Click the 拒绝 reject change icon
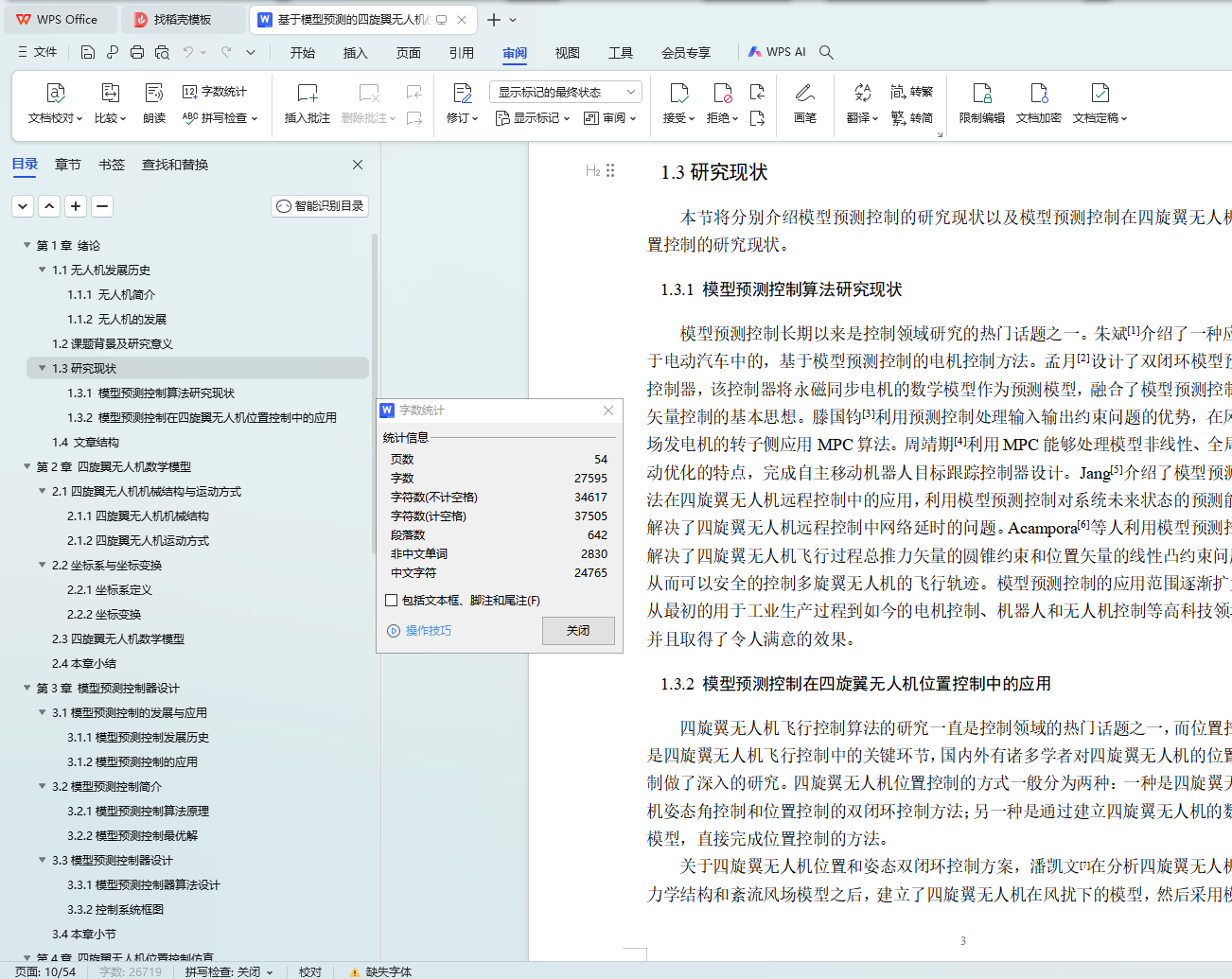The height and width of the screenshot is (979, 1232). pyautogui.click(x=722, y=93)
